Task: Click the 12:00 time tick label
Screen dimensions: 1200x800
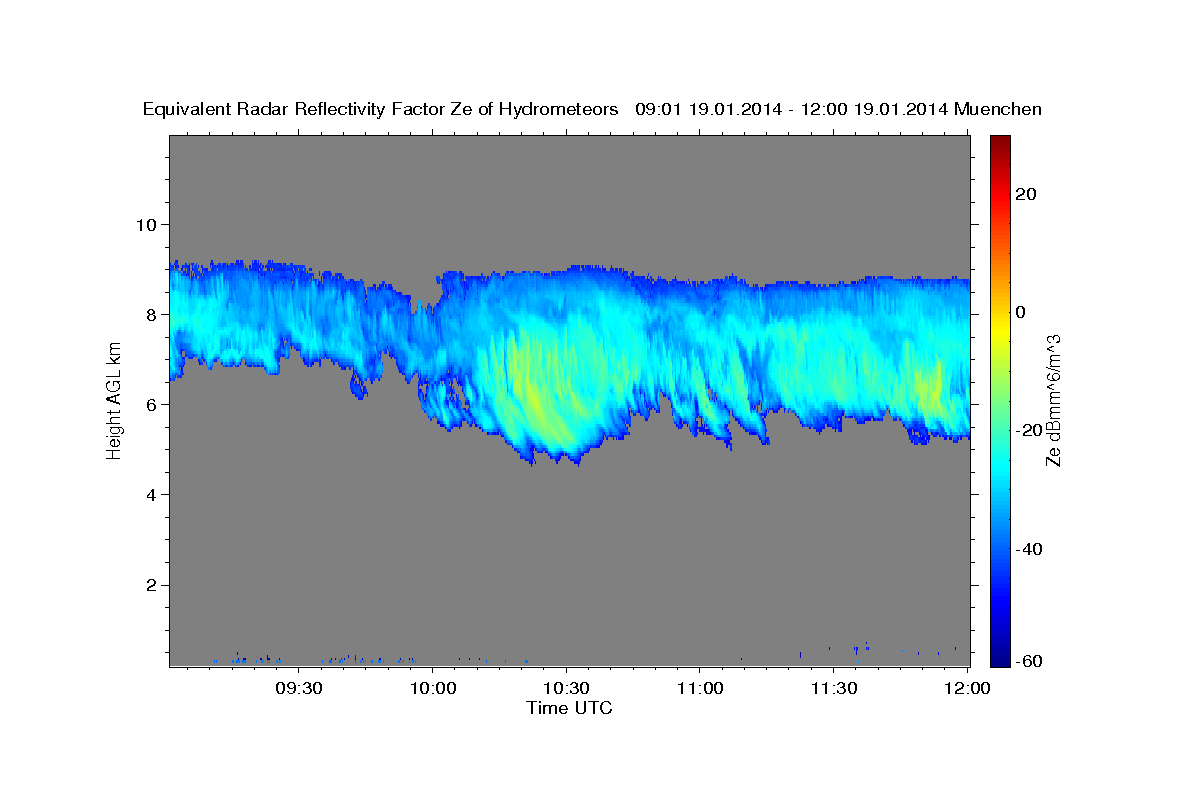Action: tap(967, 688)
